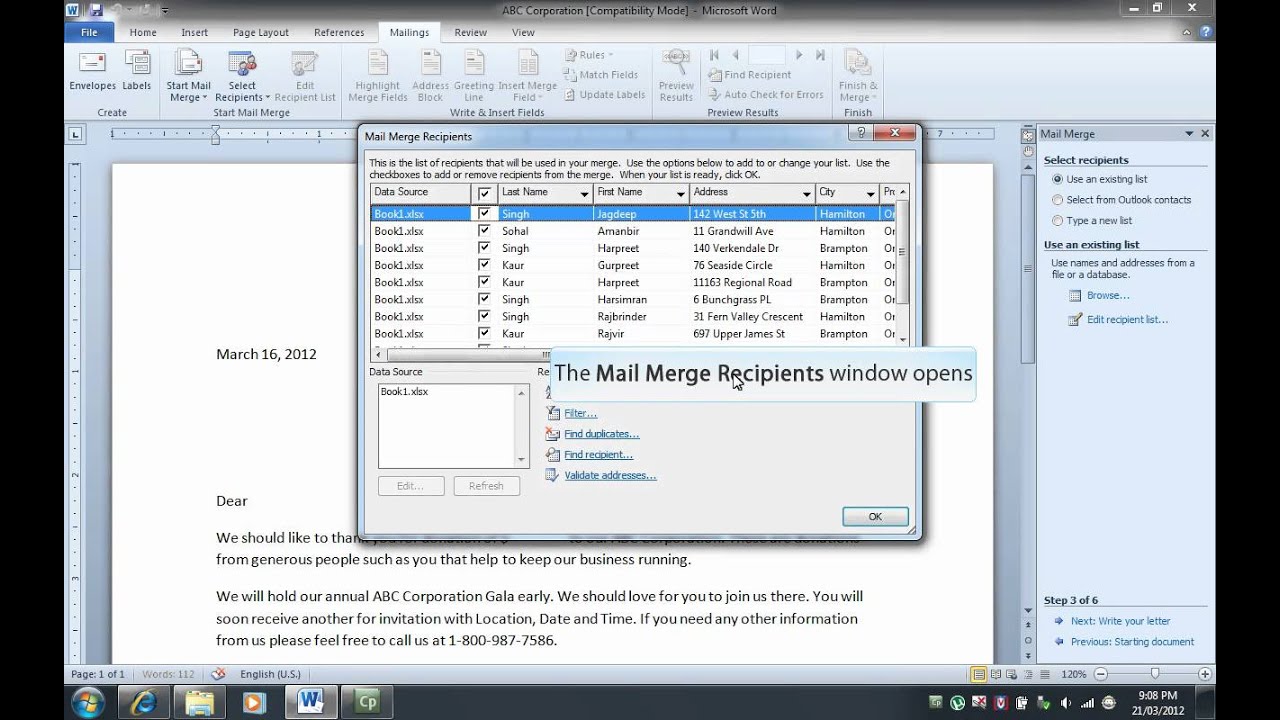Uncheck recipient Singh Jagdeep checkbox
Screen dimensions: 1280x720
pyautogui.click(x=484, y=214)
